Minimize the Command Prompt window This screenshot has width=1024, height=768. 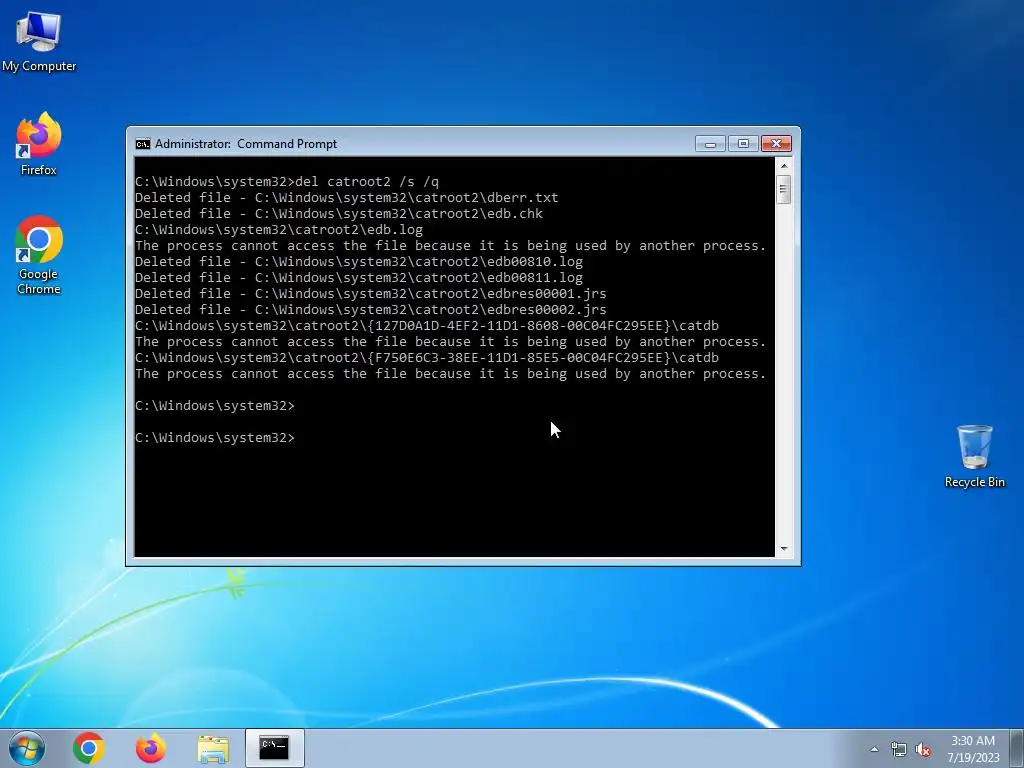711,144
